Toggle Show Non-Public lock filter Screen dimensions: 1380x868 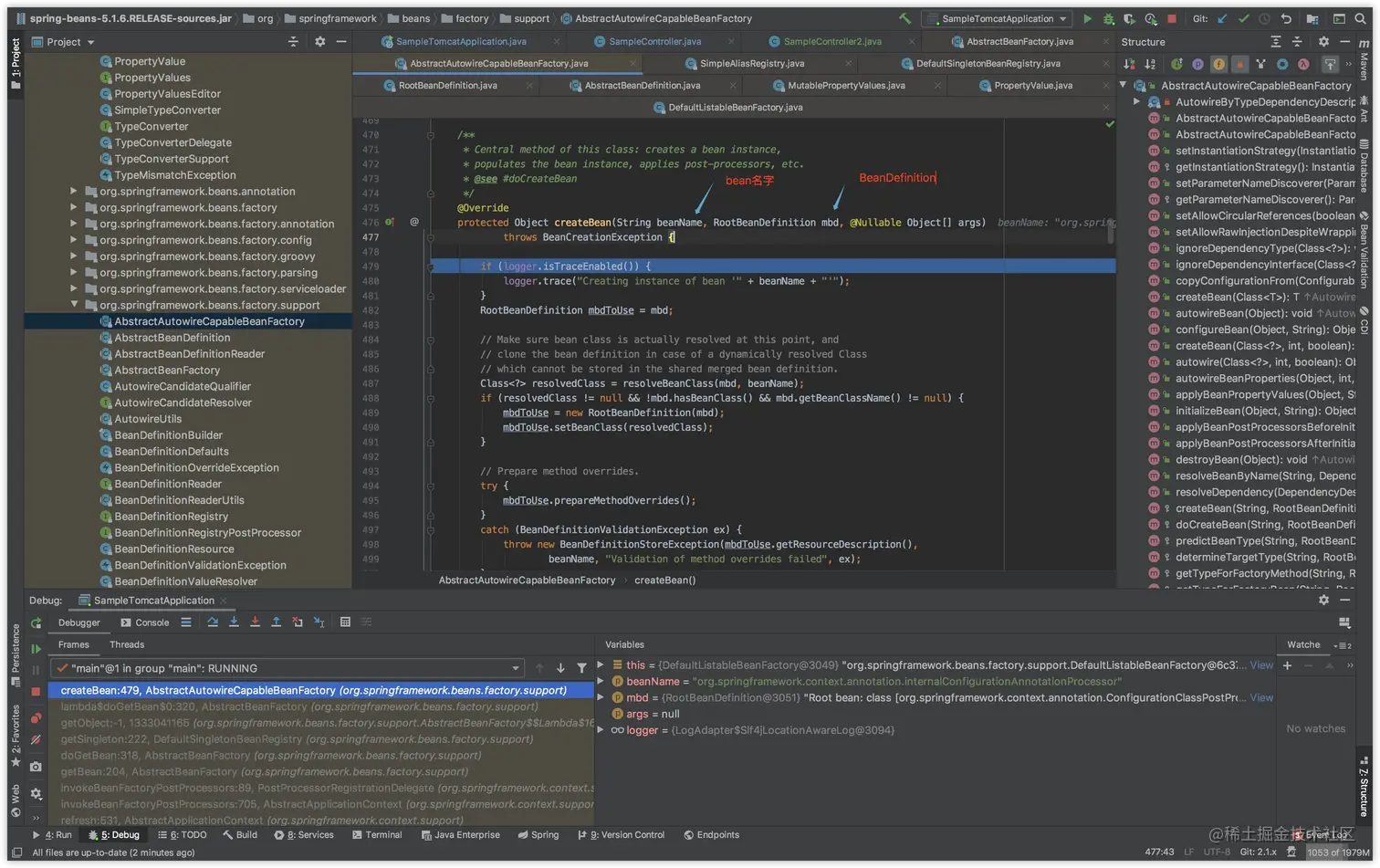click(1239, 64)
